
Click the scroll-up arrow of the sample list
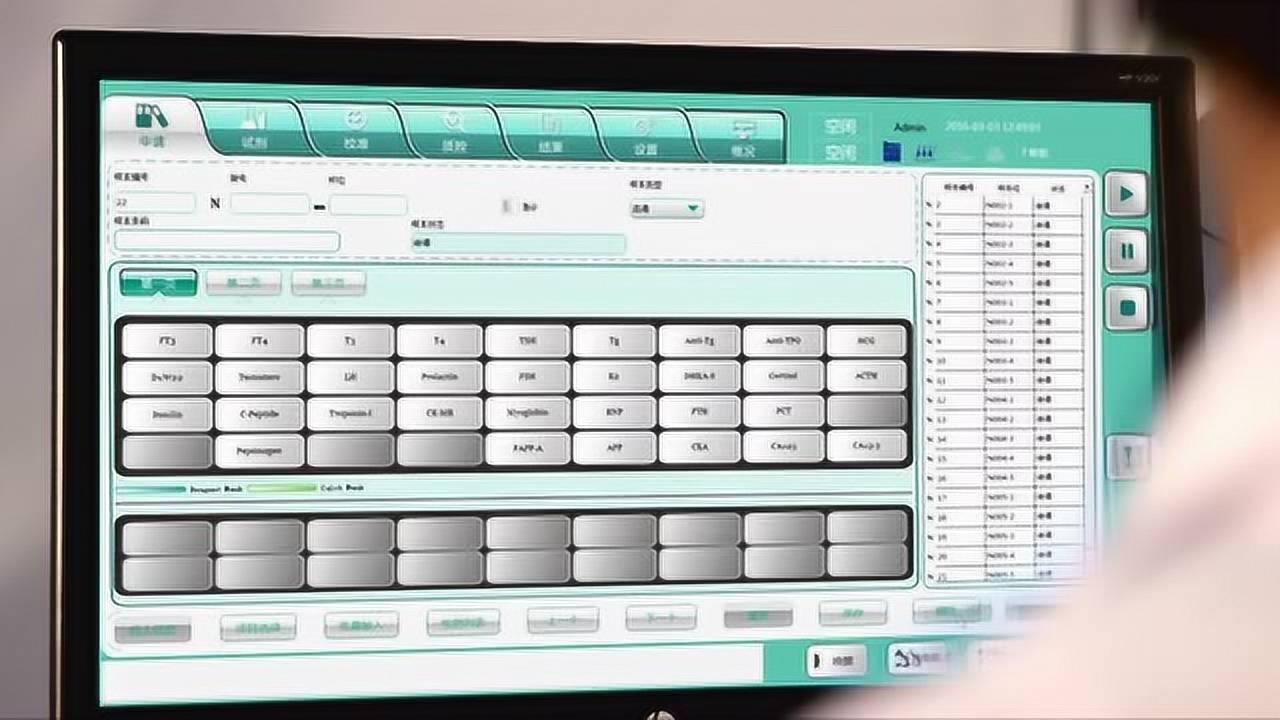[1088, 188]
